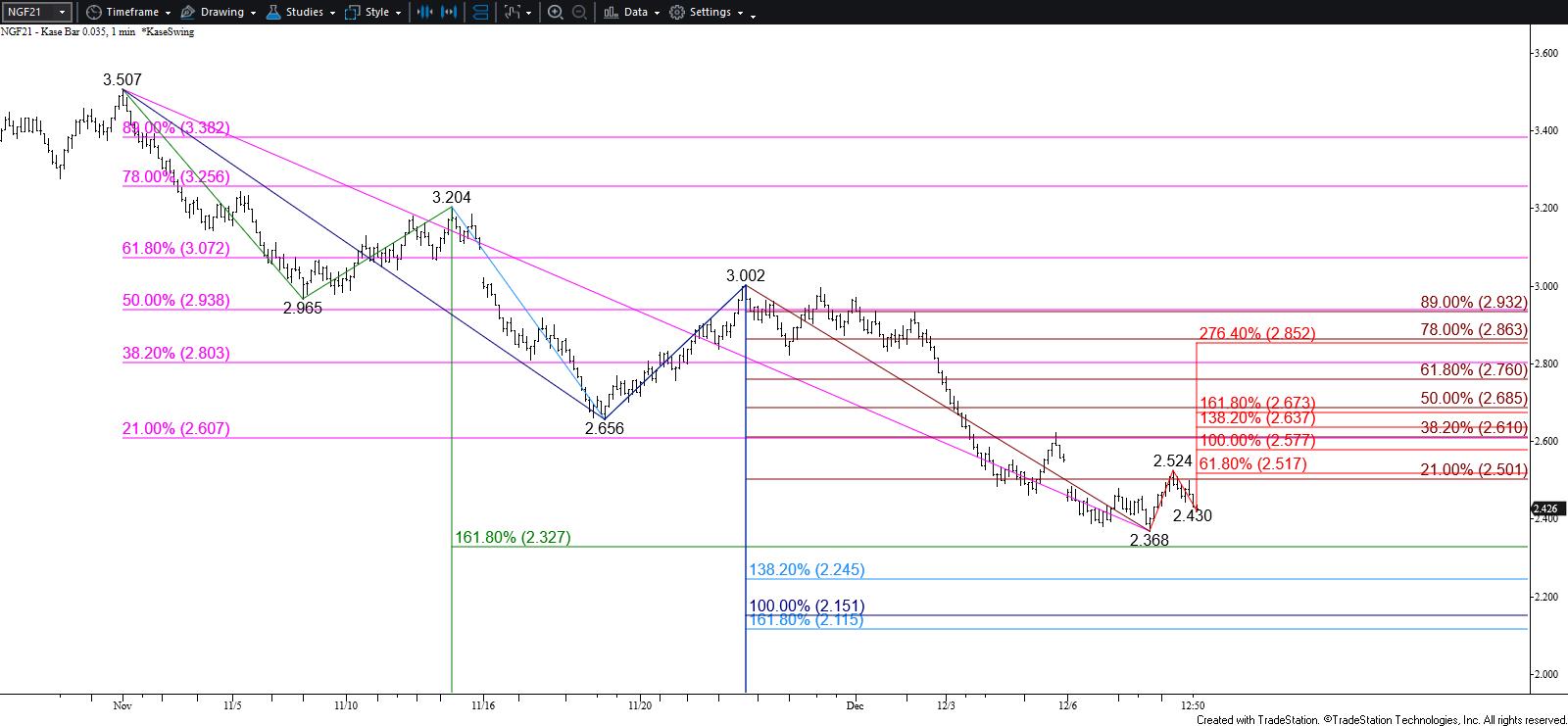Click the decrease bar spacing icon
This screenshot has height=726, width=1568.
[424, 13]
